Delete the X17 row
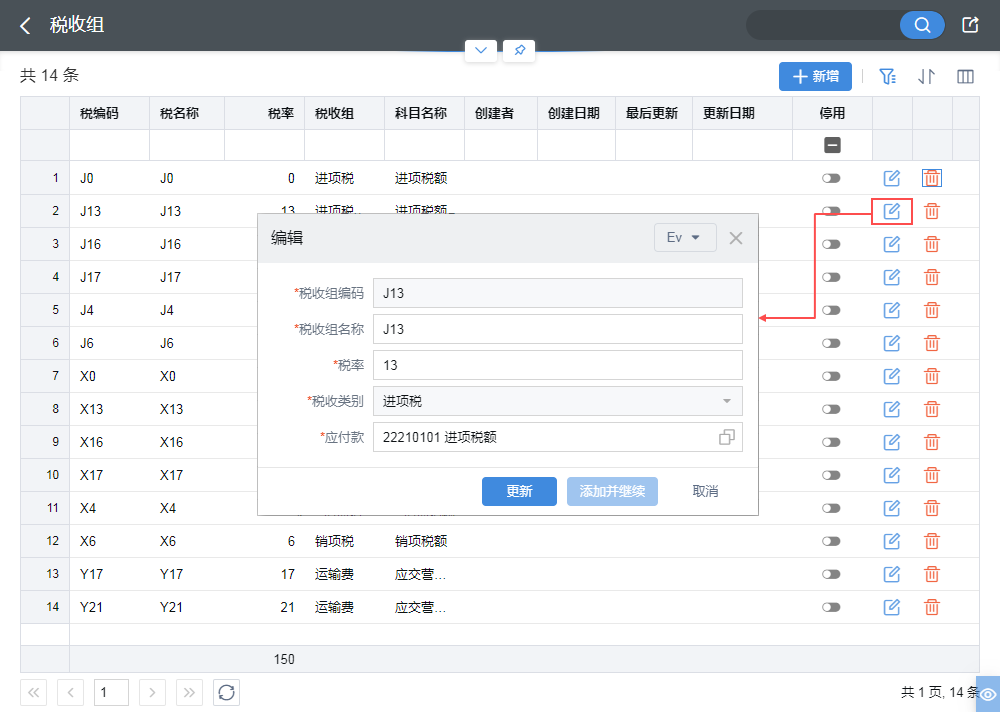Viewport: 1000px width, 712px height. pos(932,475)
